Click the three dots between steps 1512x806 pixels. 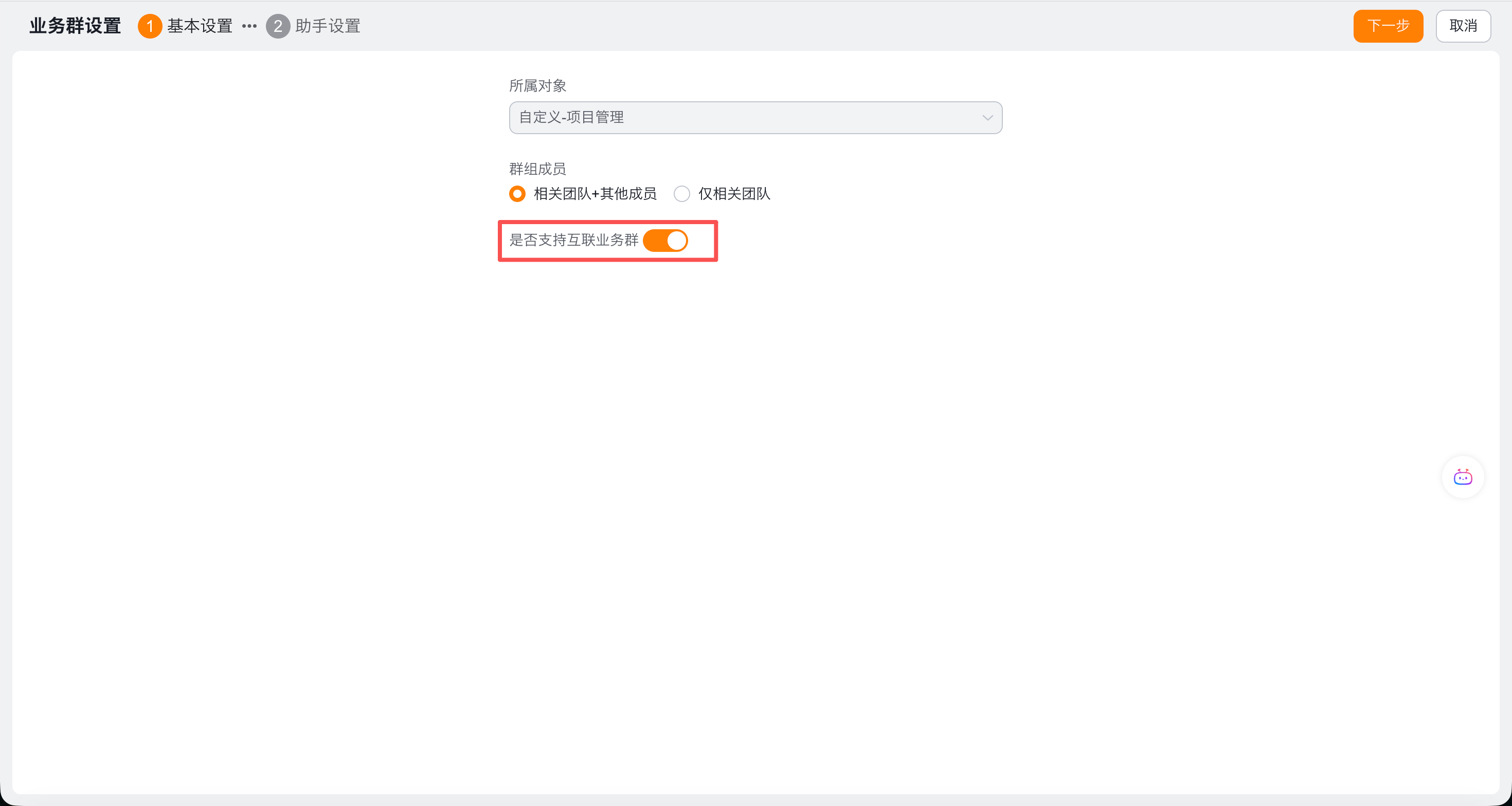[x=249, y=26]
